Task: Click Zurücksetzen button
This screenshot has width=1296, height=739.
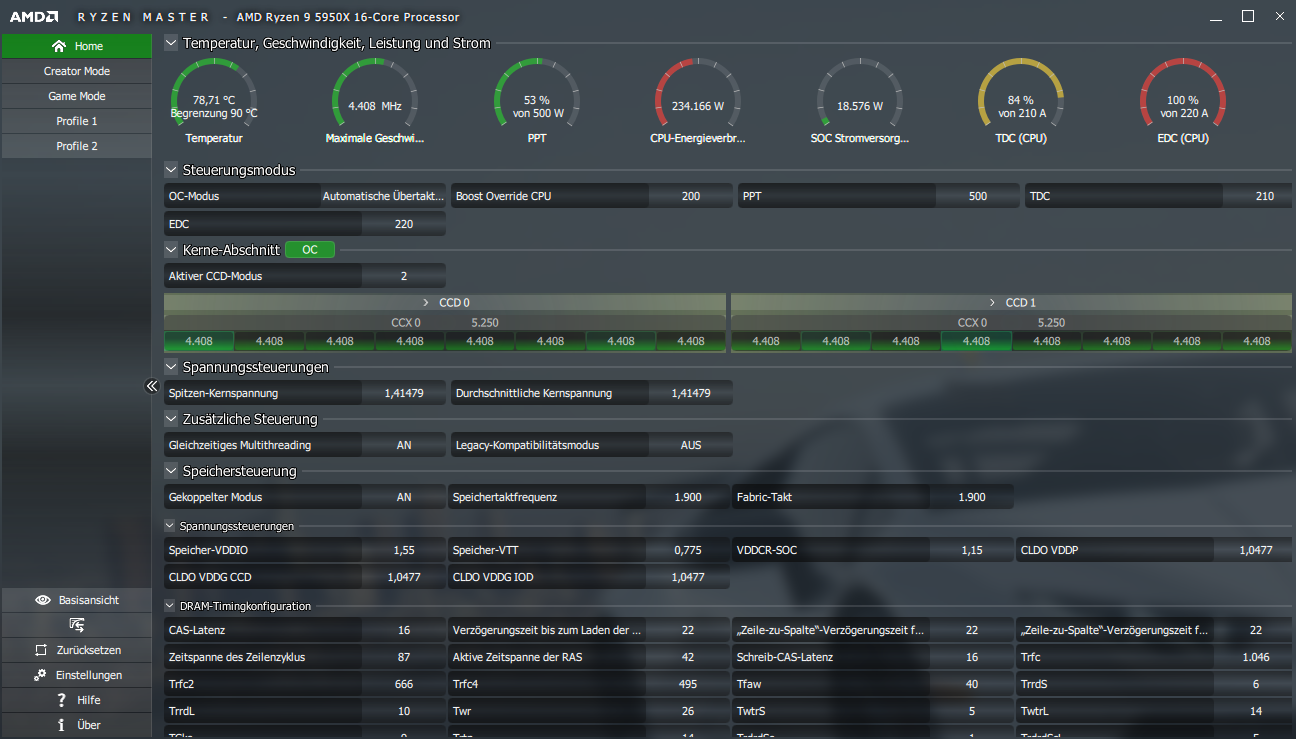Action: pyautogui.click(x=76, y=650)
